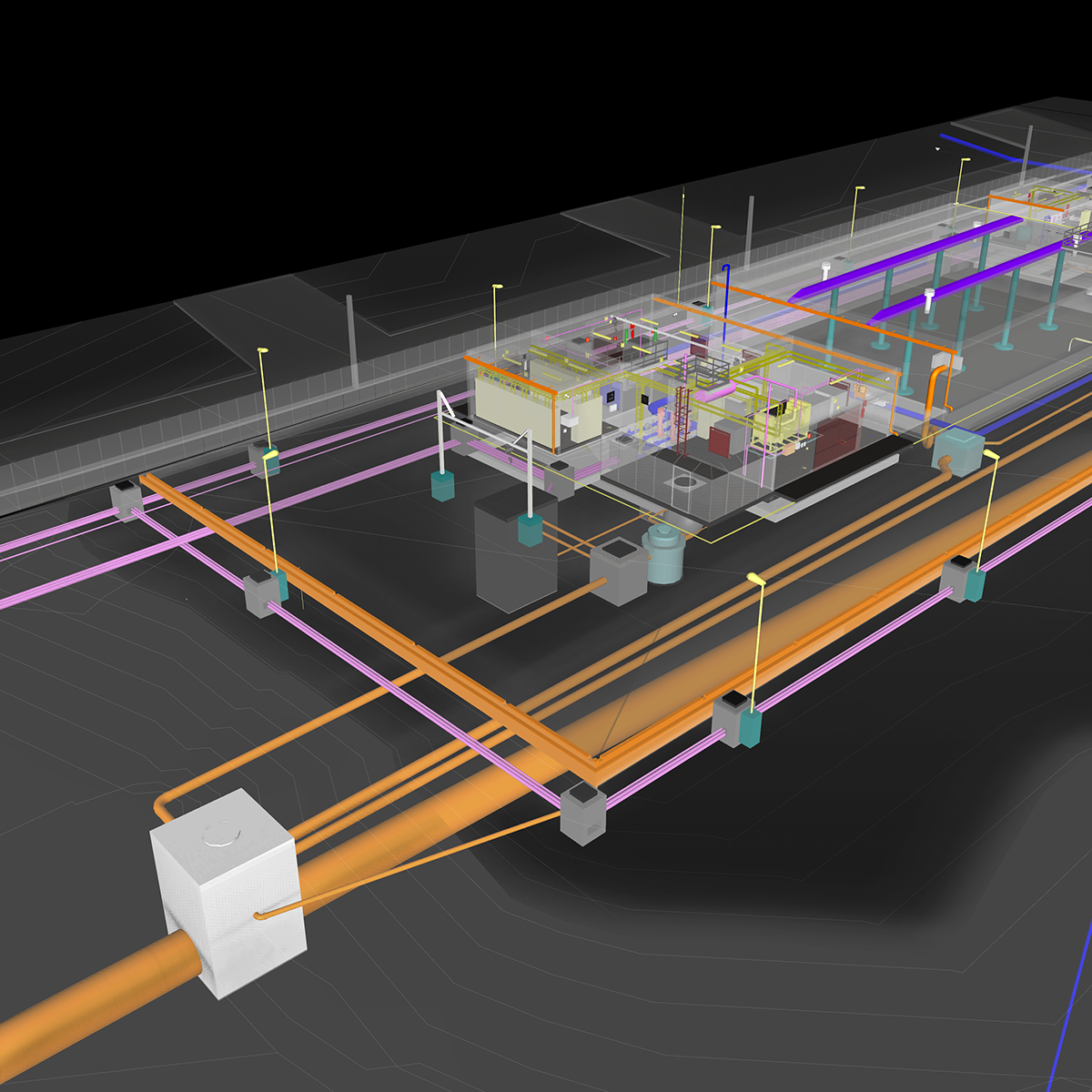Select the gray junction box at bottom center
Image resolution: width=1092 pixels, height=1092 pixels.
(582, 813)
